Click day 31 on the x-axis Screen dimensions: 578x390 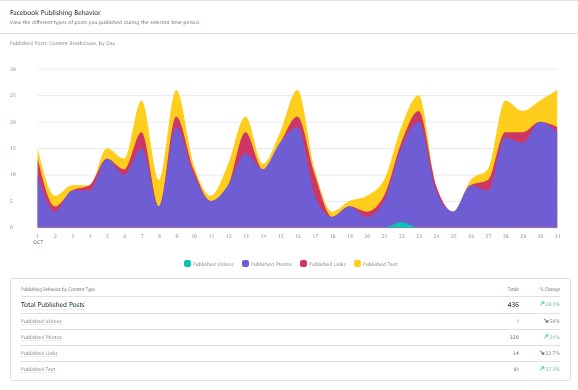pyautogui.click(x=557, y=236)
